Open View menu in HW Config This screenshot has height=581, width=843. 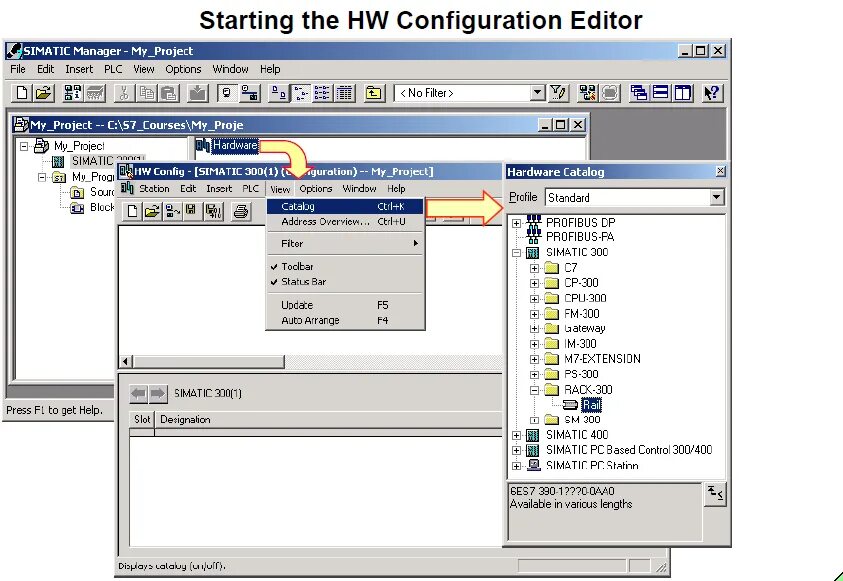click(280, 189)
